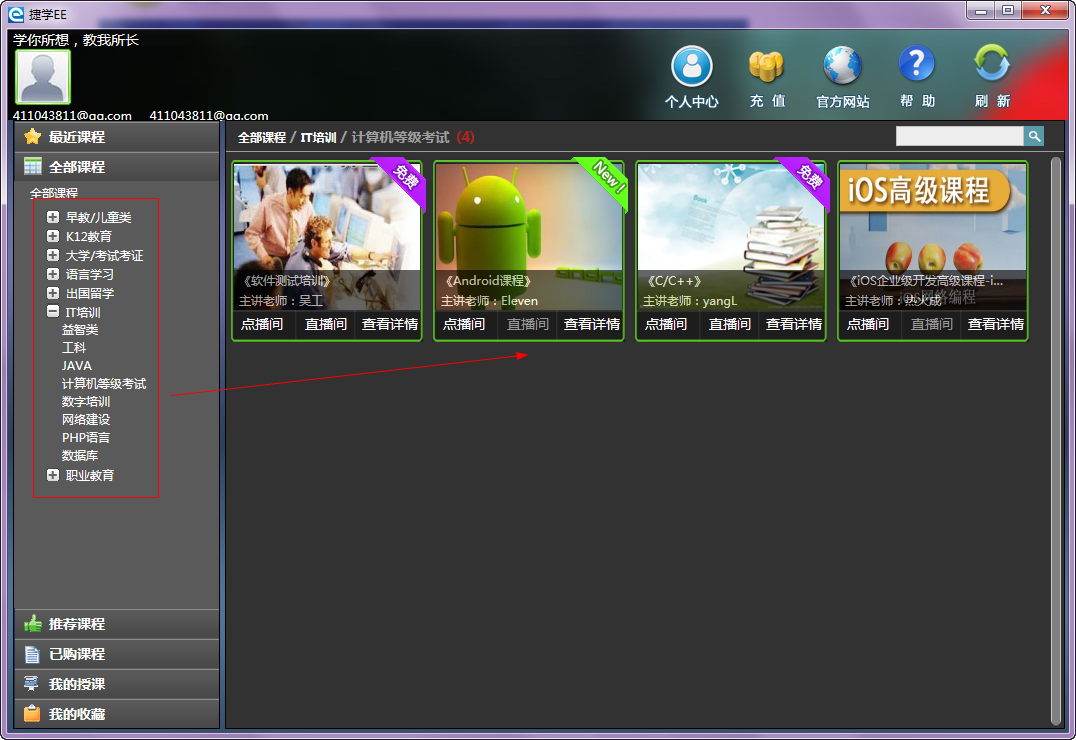Expand the K12教育 category
1076x740 pixels.
[x=53, y=236]
